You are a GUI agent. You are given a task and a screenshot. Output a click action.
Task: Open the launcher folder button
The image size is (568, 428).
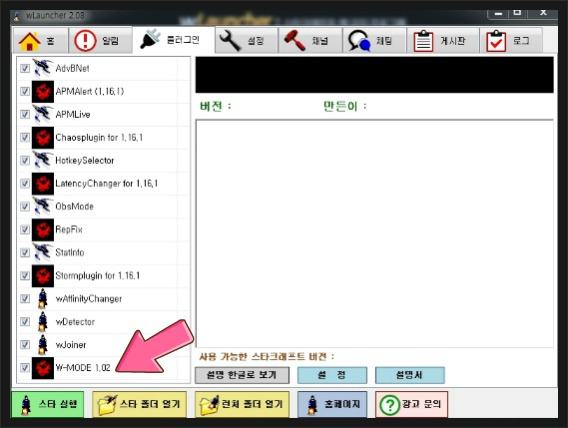242,404
